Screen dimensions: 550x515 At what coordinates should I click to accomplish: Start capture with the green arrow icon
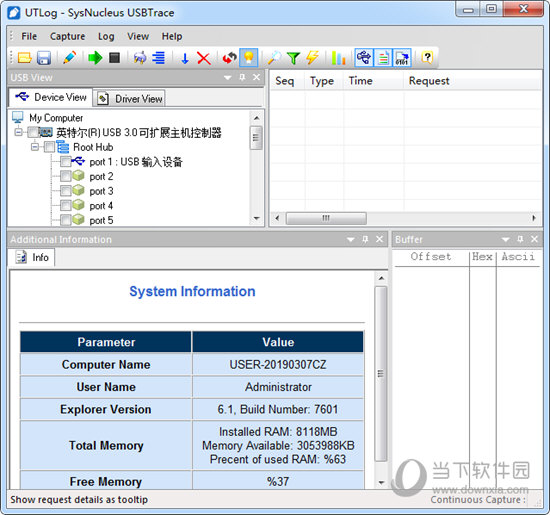(x=95, y=58)
